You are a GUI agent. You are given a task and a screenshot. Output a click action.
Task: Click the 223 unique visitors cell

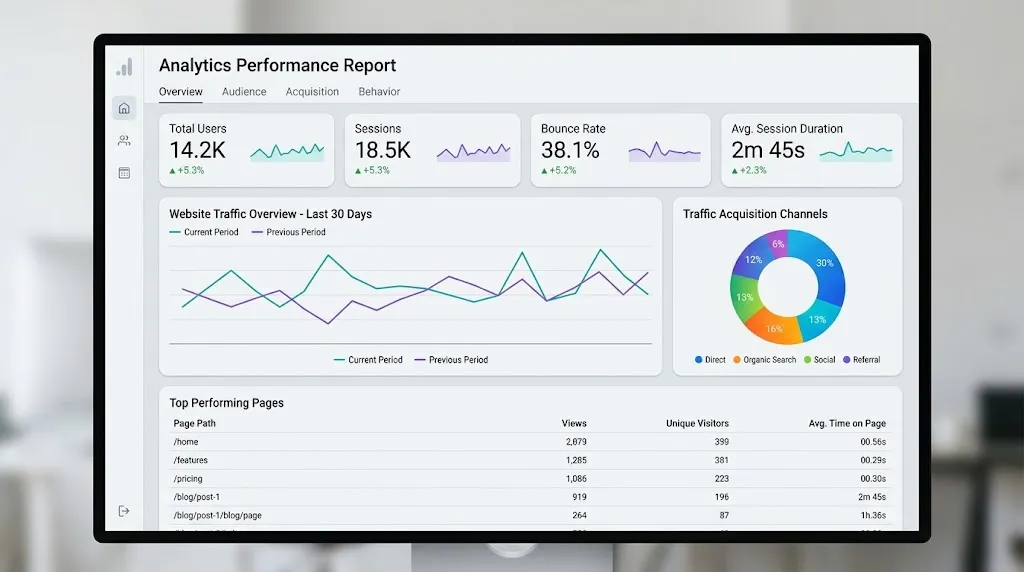coord(722,479)
